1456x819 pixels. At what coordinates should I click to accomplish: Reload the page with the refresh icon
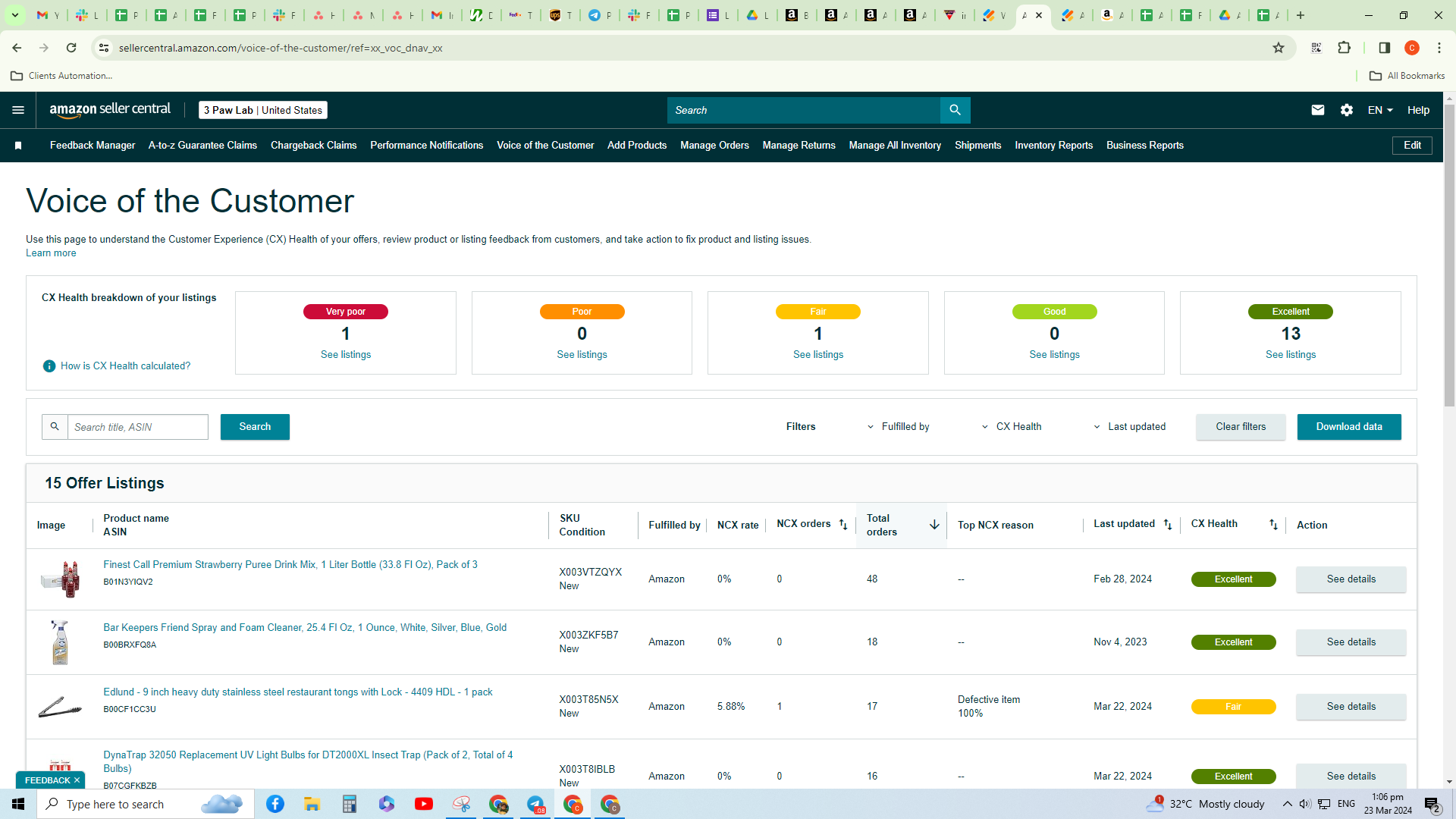[x=71, y=48]
